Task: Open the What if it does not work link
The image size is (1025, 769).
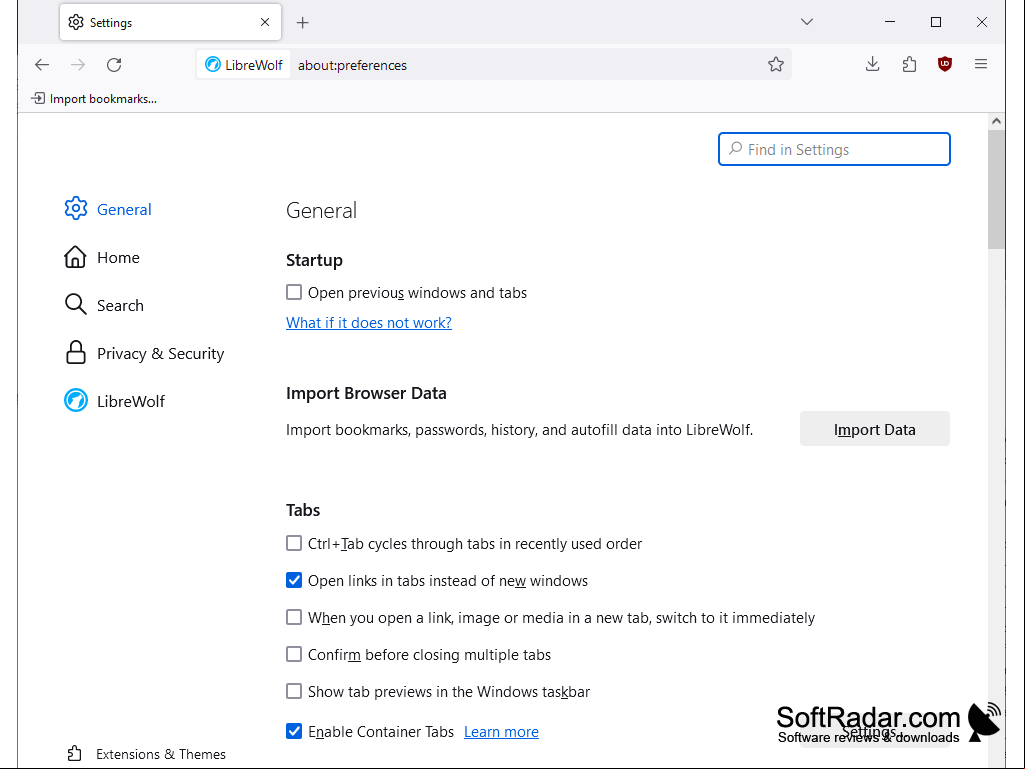Action: point(369,322)
